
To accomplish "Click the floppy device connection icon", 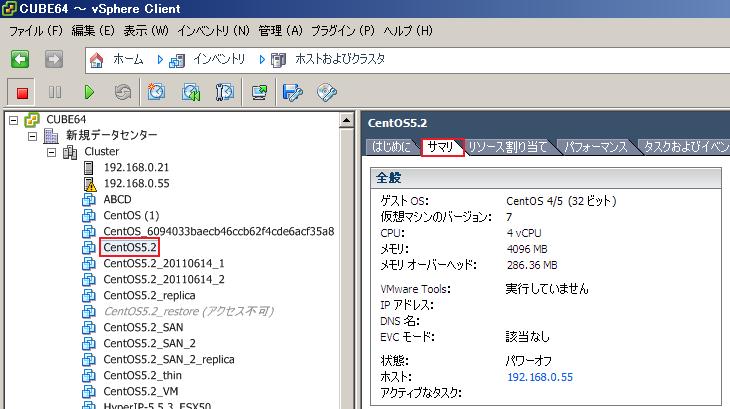I will click(292, 92).
